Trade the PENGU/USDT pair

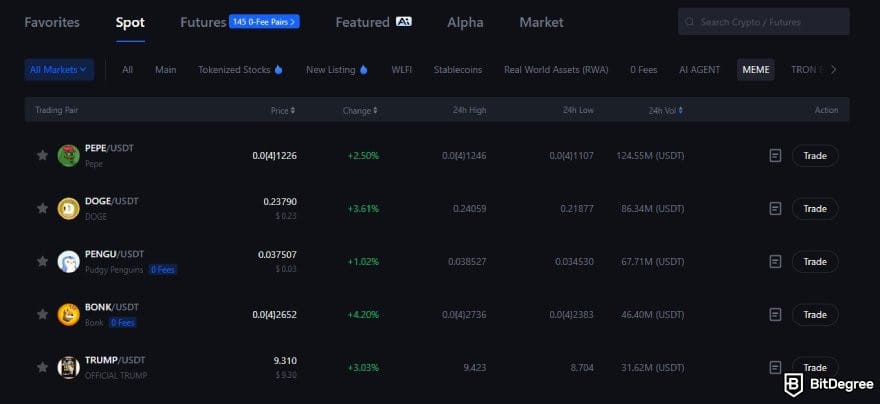(815, 261)
